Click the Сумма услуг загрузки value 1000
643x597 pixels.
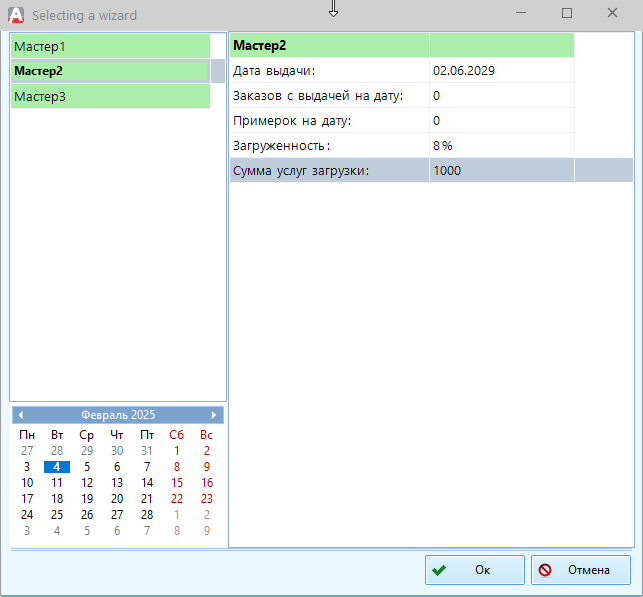click(x=447, y=171)
